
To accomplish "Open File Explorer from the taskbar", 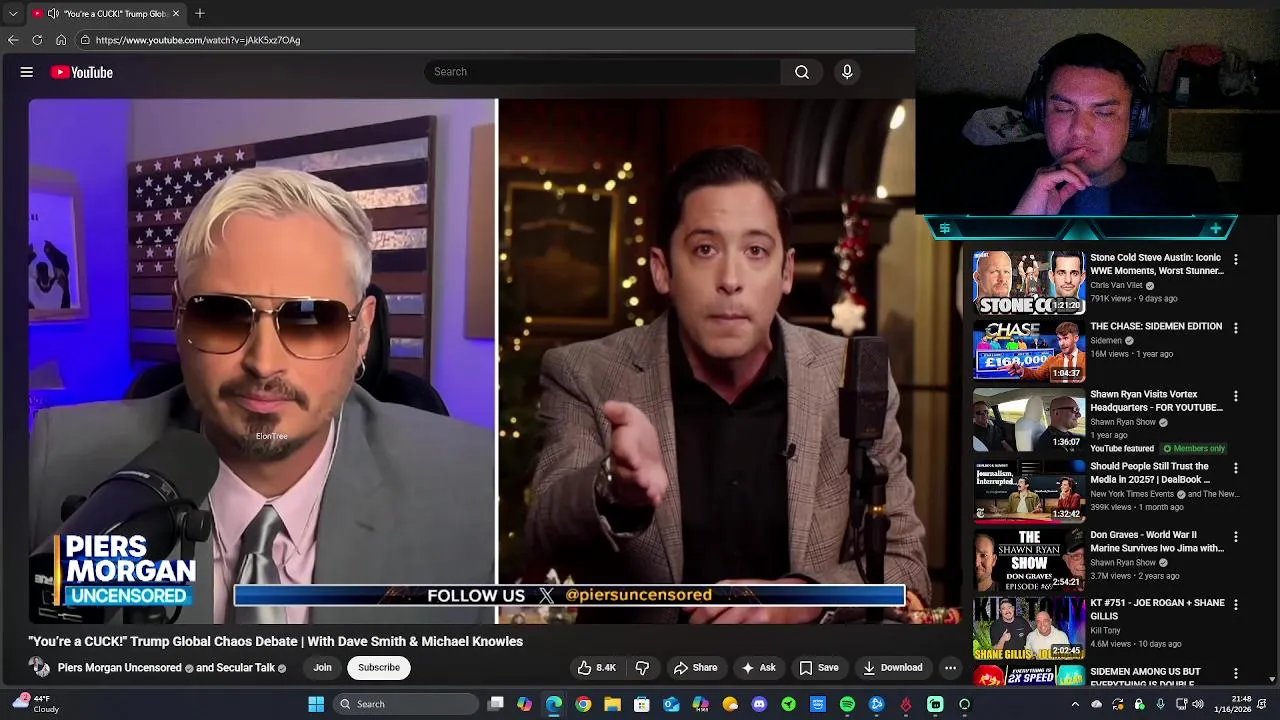I will click(x=612, y=704).
